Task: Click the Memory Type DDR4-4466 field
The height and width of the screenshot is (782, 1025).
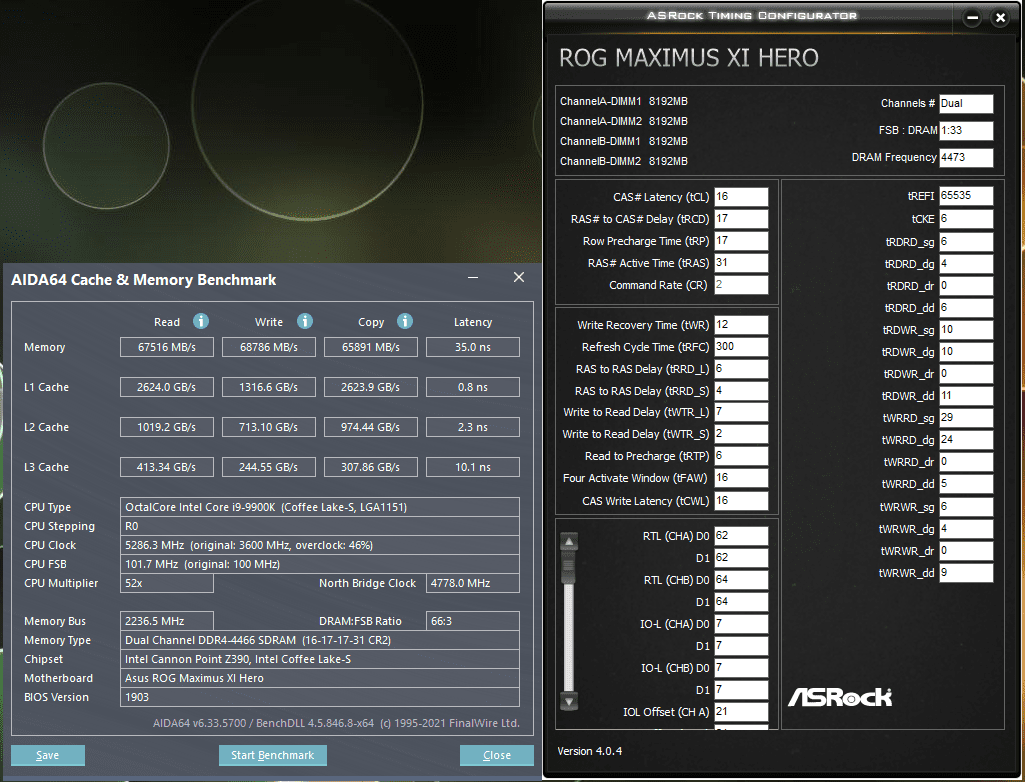Action: pyautogui.click(x=320, y=640)
